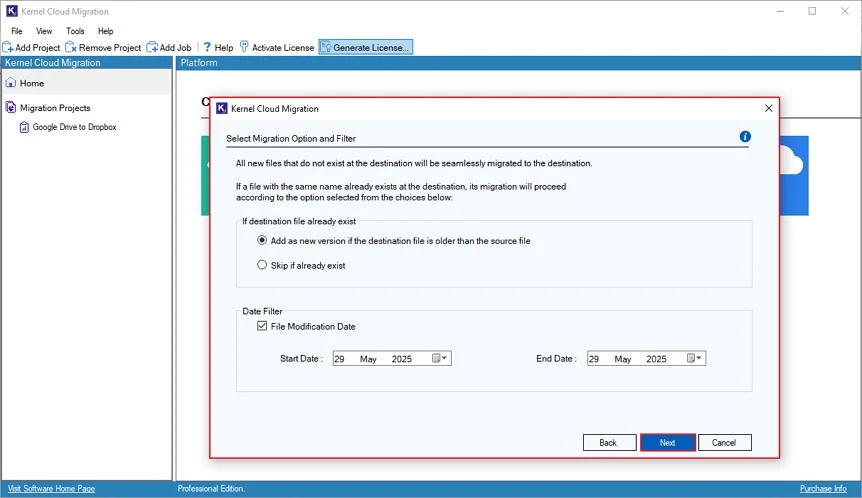Select Add as new version radio option
The height and width of the screenshot is (498, 862).
262,240
